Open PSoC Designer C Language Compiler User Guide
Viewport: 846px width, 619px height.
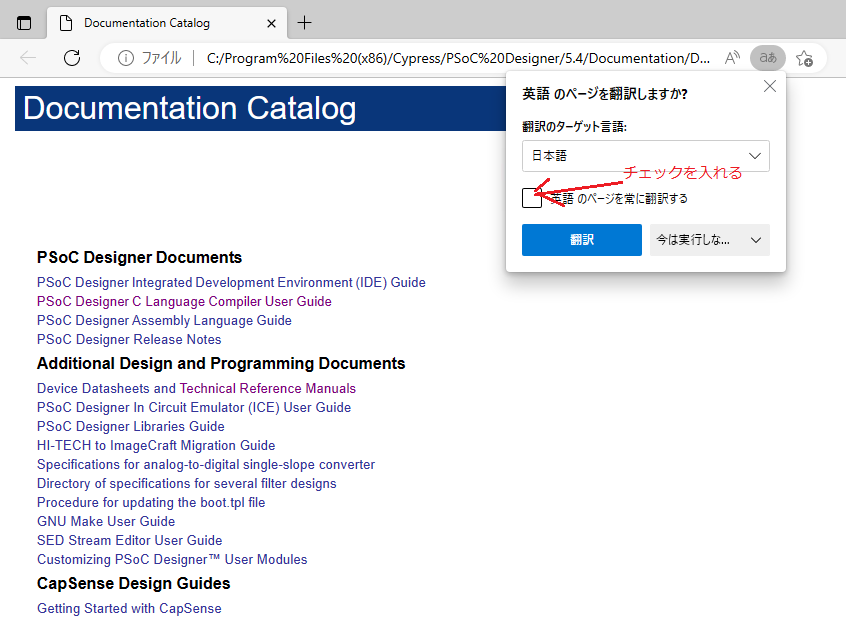184,301
